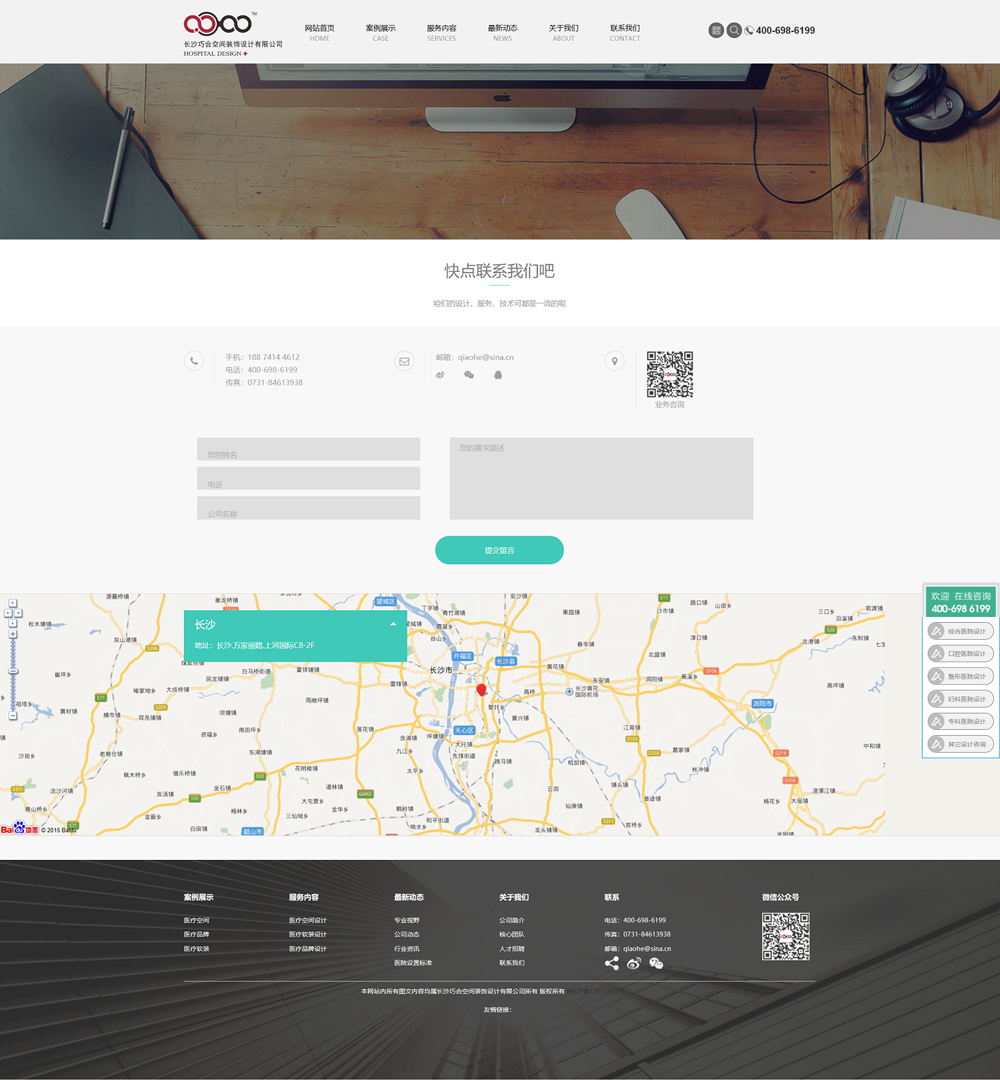1000x1080 pixels.
Task: Click the pencil icon beside 综合医院设计
Action: pos(936,631)
